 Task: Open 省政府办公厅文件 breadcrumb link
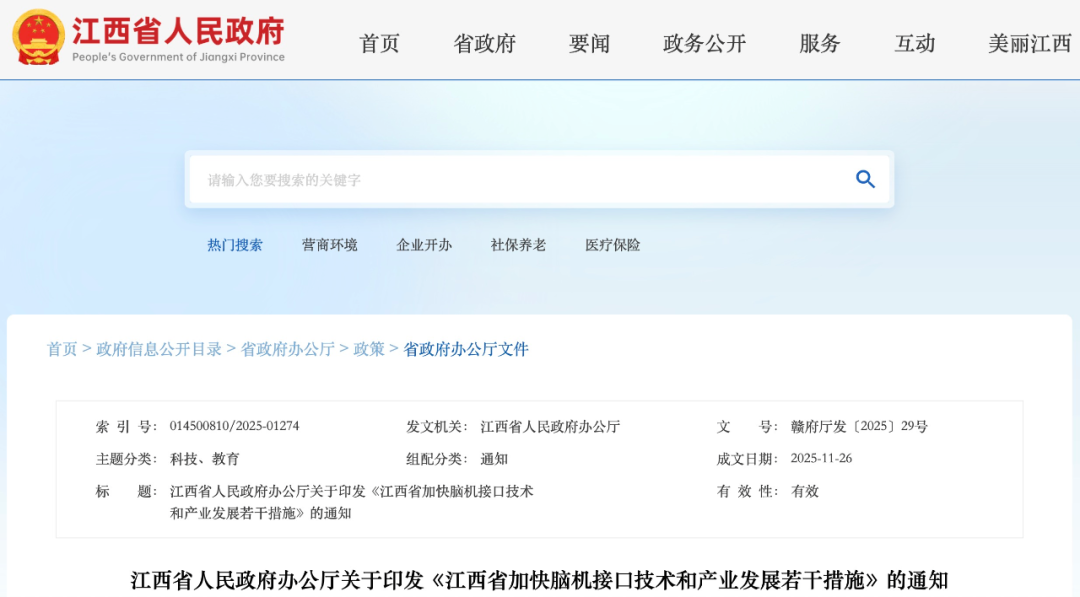point(467,349)
